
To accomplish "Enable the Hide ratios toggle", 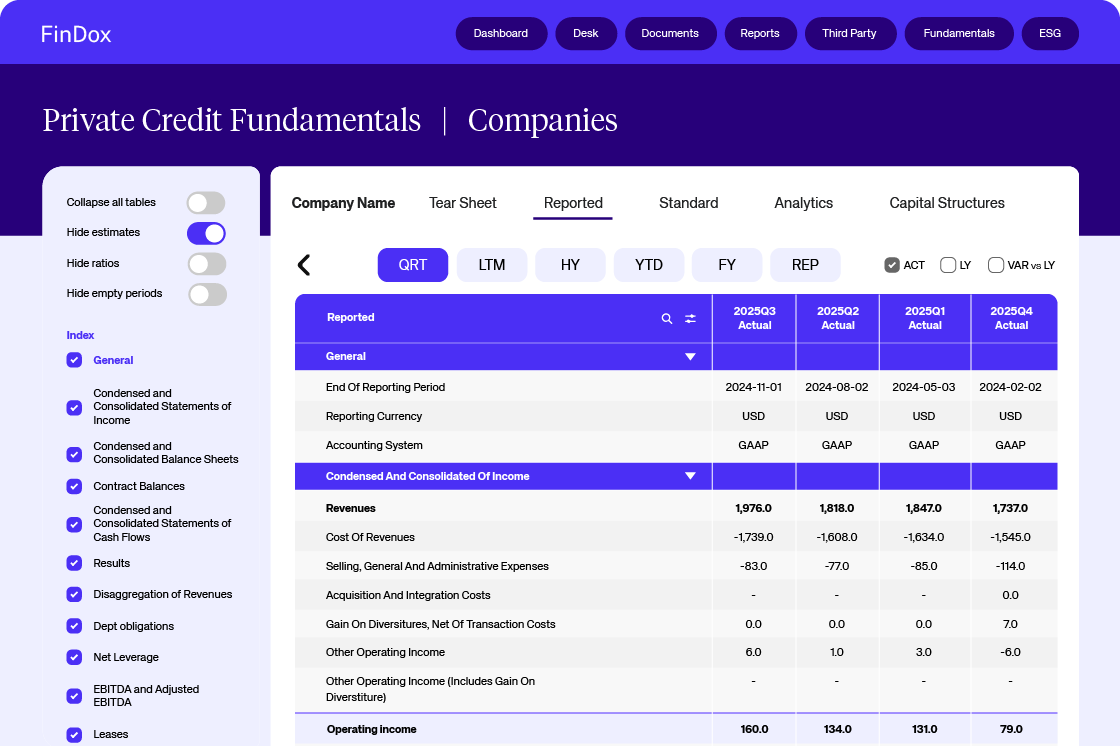I will point(206,263).
